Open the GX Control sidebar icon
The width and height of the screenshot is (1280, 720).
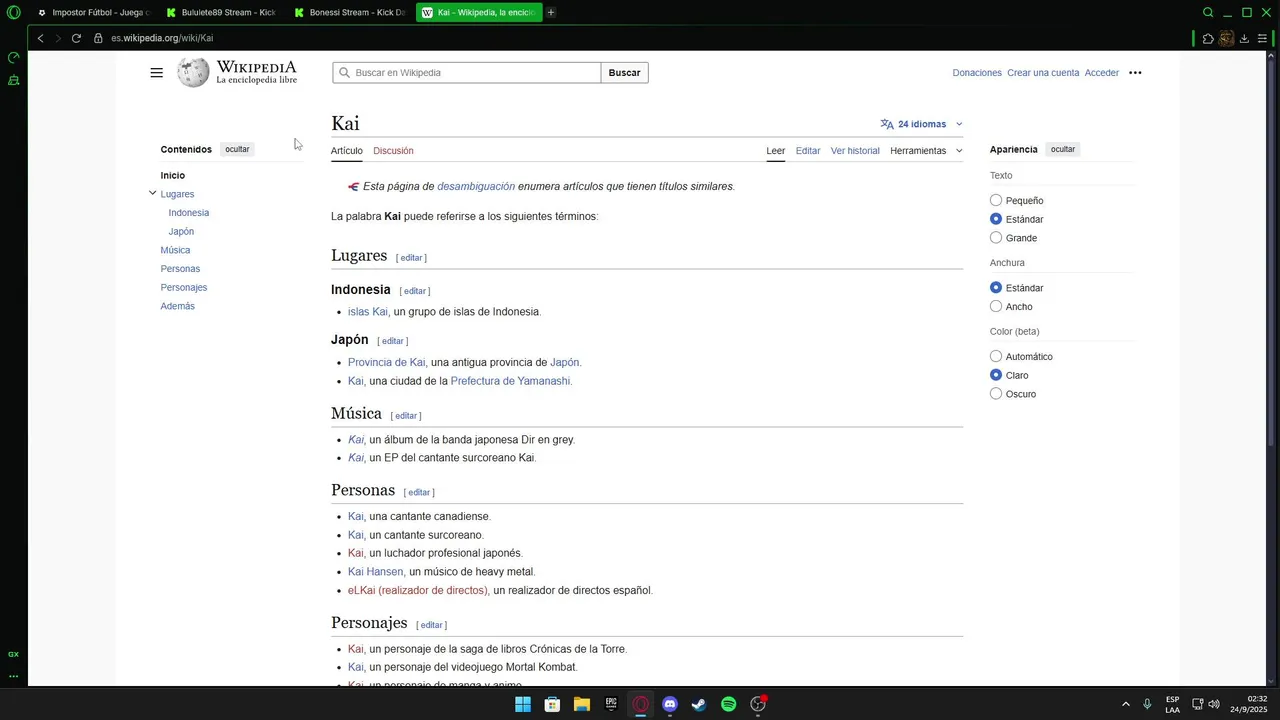[x=13, y=58]
